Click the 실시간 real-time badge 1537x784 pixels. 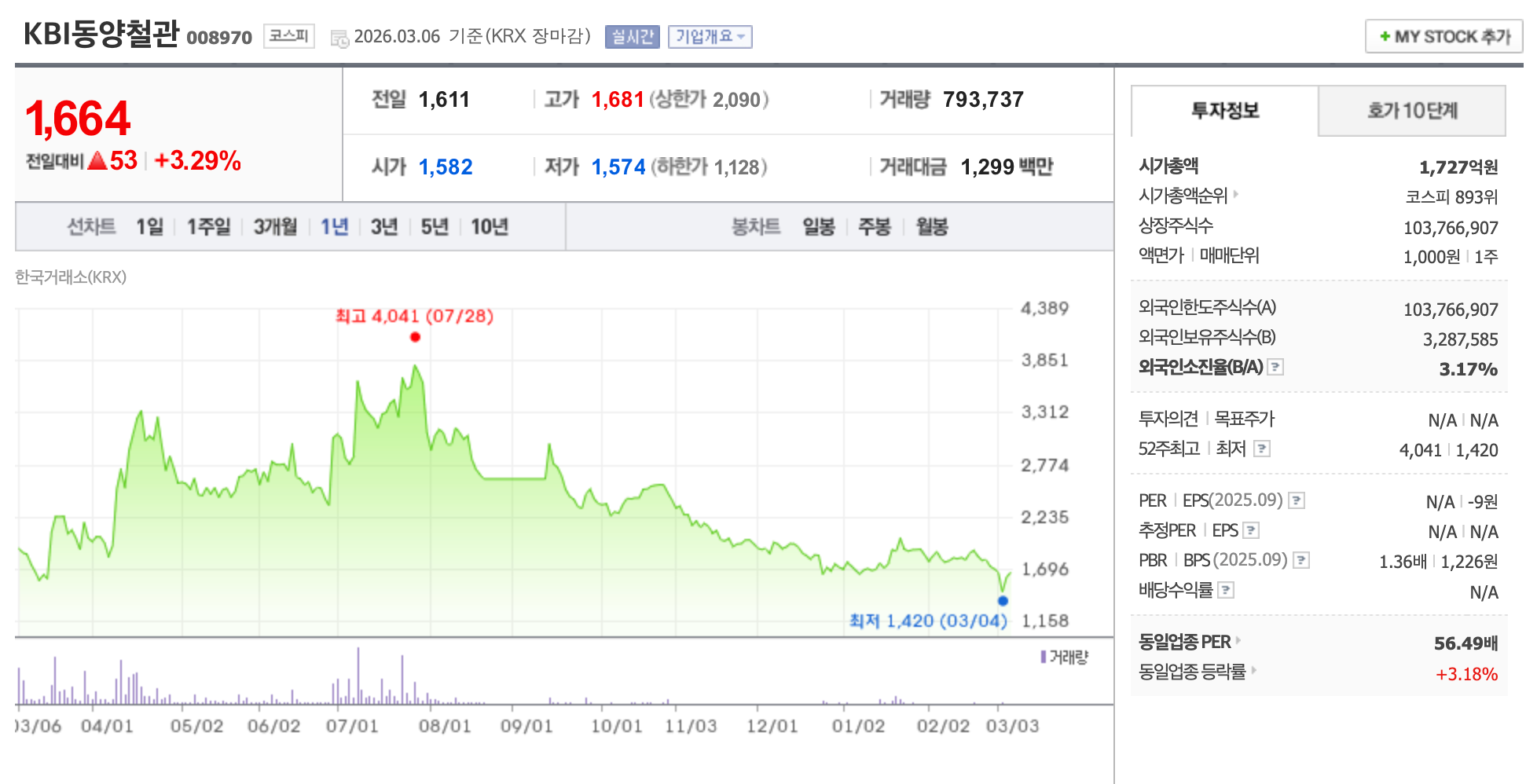coord(633,37)
